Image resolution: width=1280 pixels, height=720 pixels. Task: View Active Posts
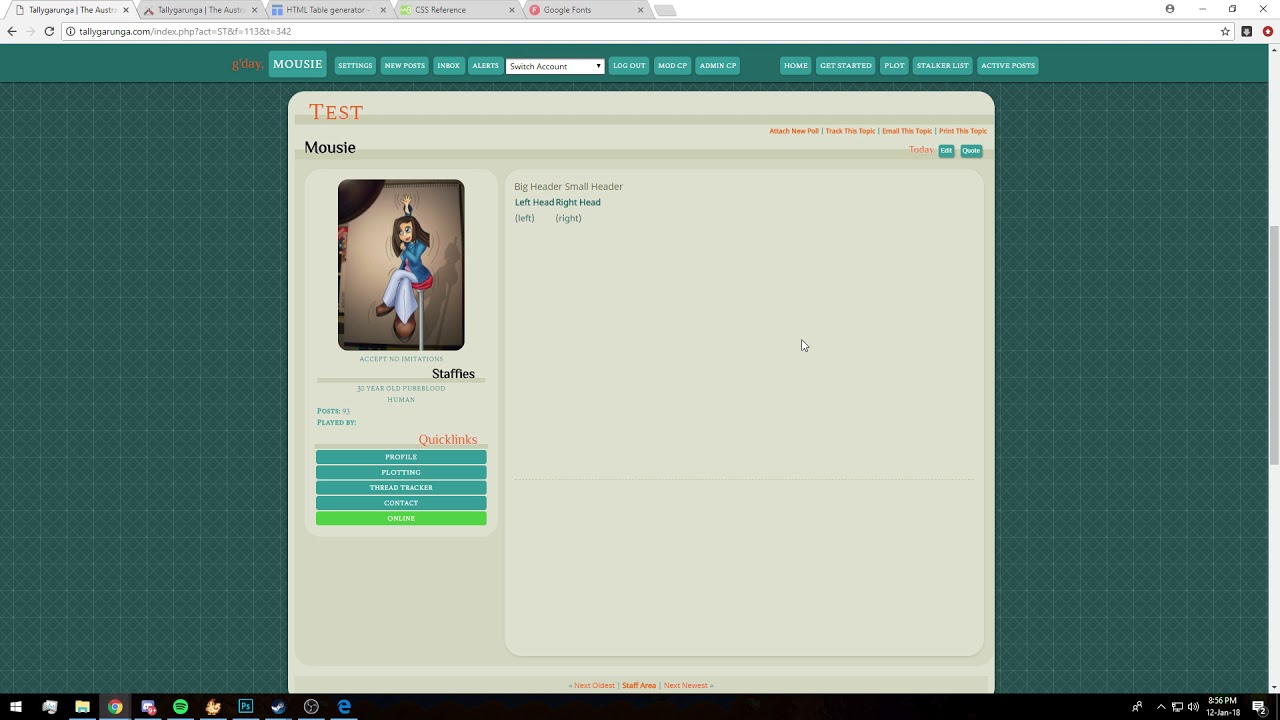coord(1008,66)
